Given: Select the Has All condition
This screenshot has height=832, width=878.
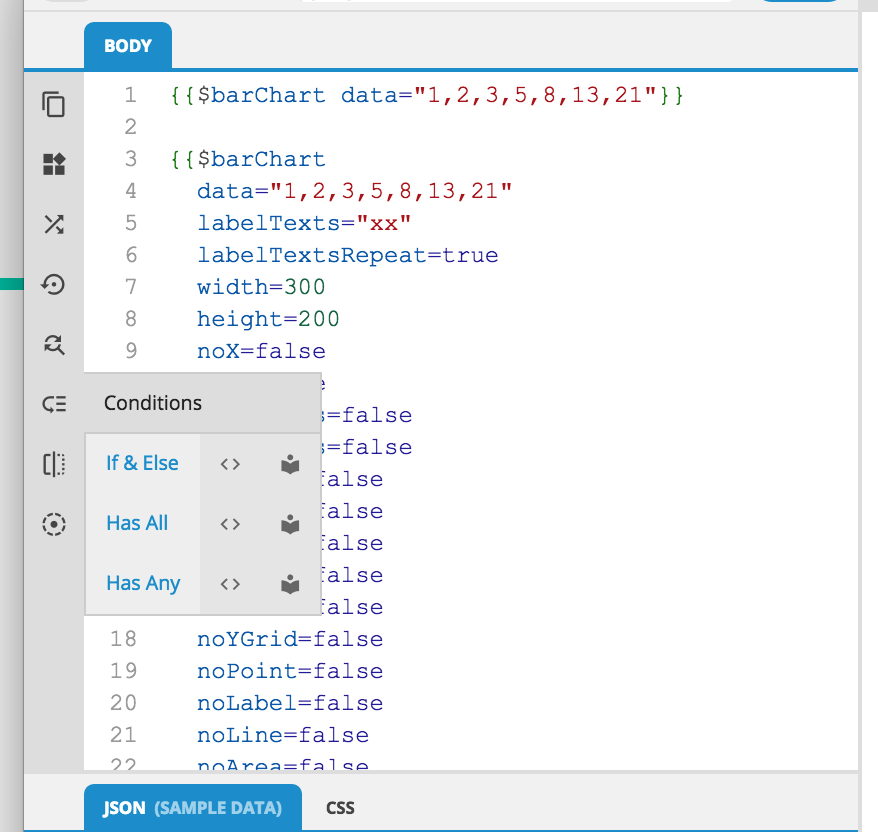Looking at the screenshot, I should [x=136, y=523].
